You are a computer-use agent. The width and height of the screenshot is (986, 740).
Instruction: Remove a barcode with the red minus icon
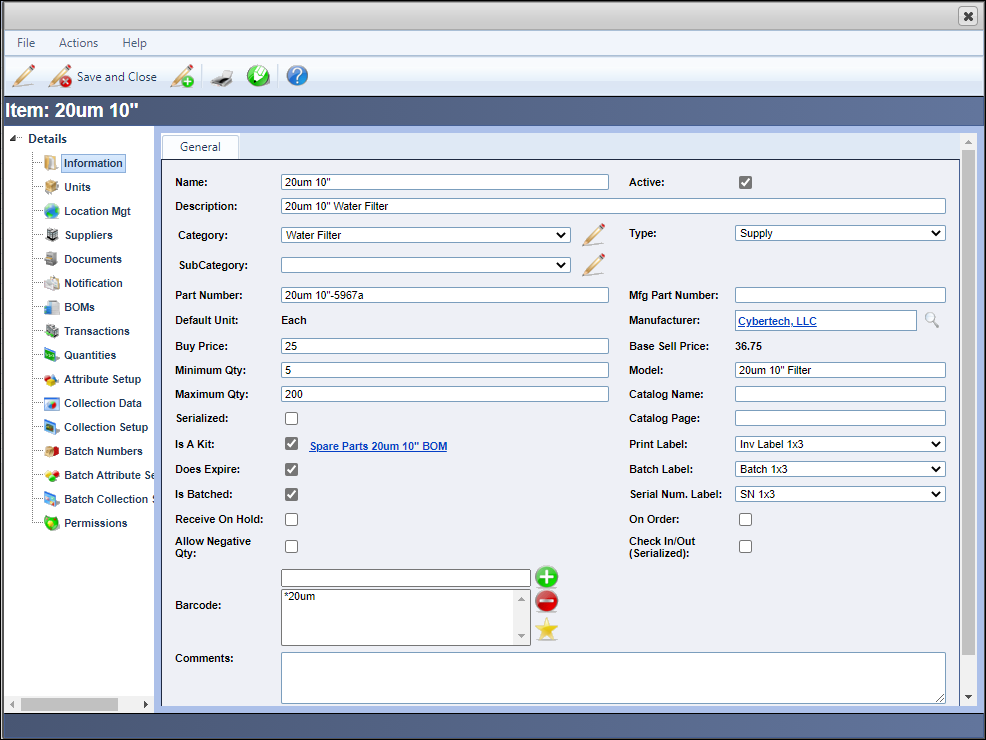pos(546,601)
